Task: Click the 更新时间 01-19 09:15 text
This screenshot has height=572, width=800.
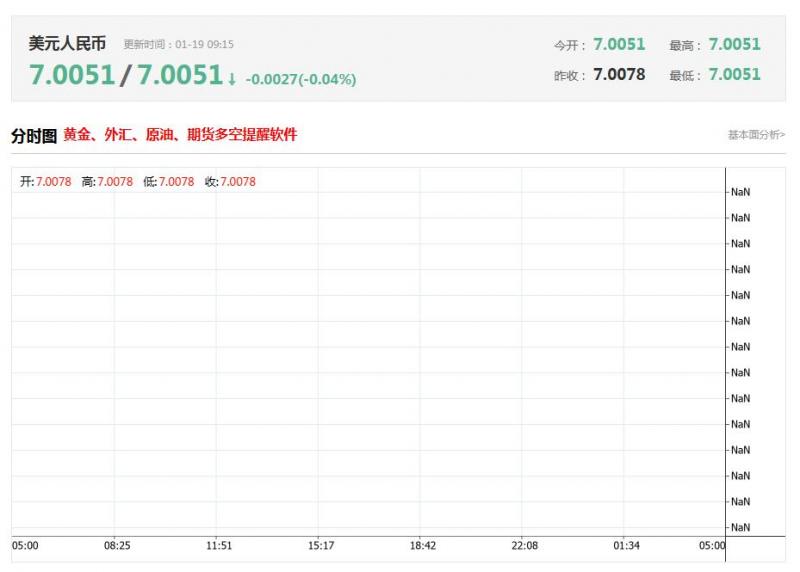Action: [179, 45]
